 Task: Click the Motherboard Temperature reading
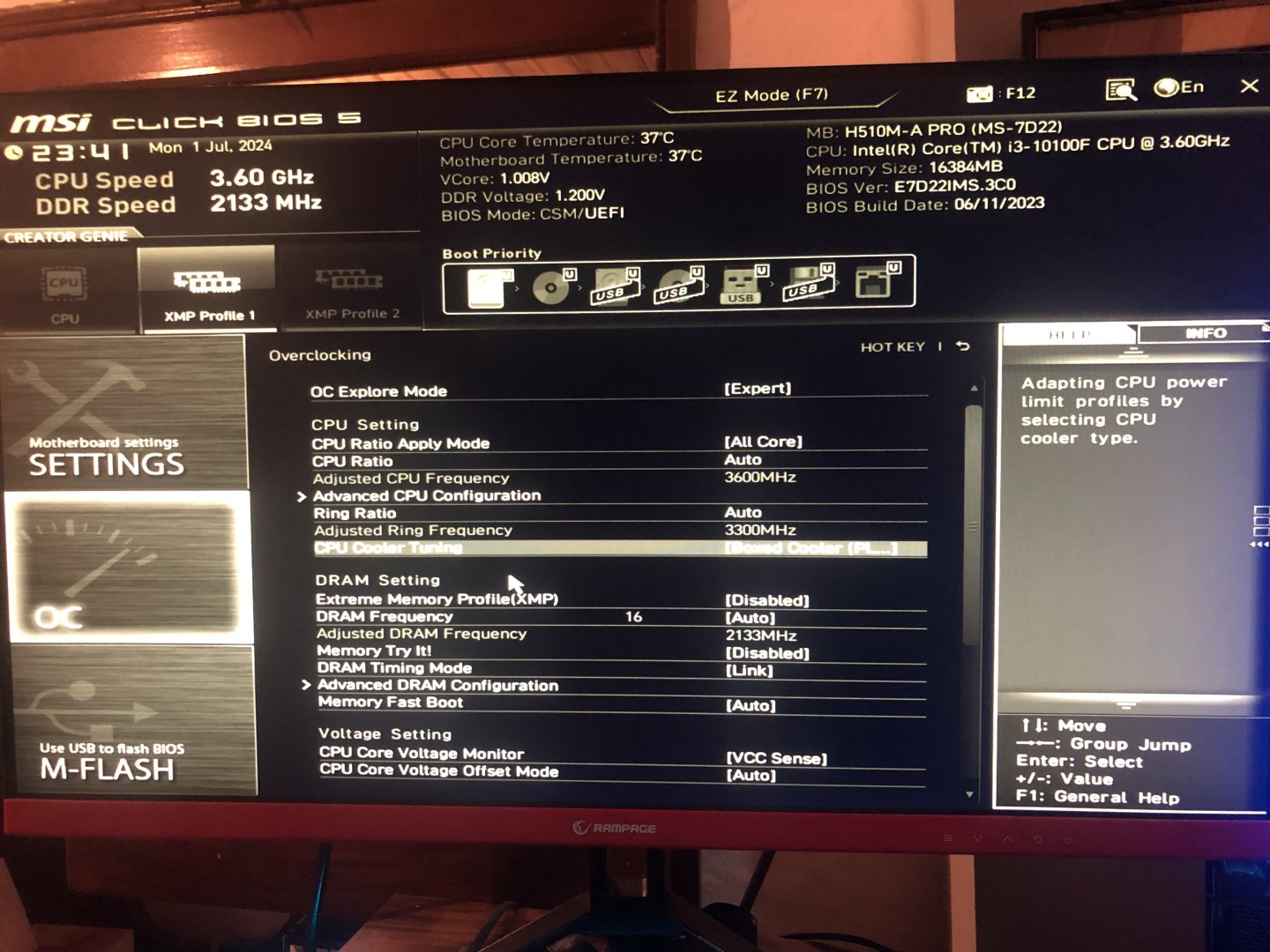[571, 159]
